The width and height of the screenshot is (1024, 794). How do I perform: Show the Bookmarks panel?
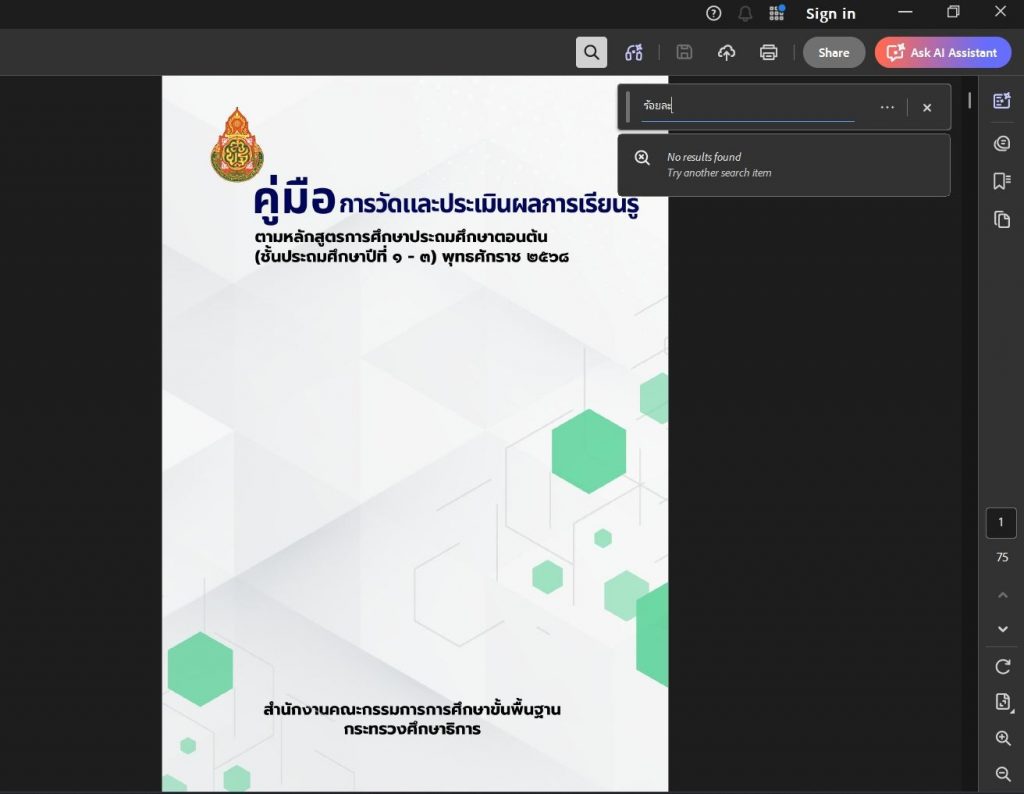tap(1002, 181)
